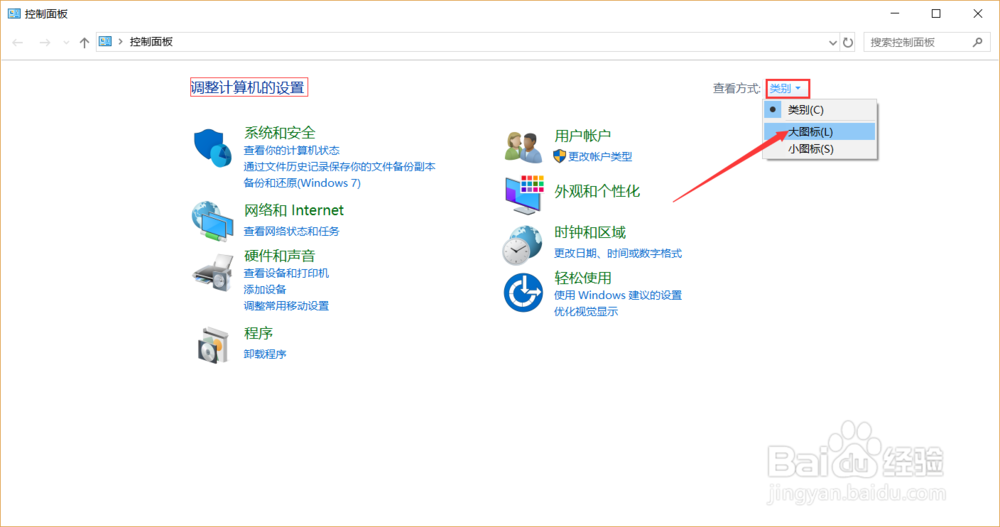The width and height of the screenshot is (1000, 527).
Task: Open User Accounts people icon
Action: coord(524,146)
